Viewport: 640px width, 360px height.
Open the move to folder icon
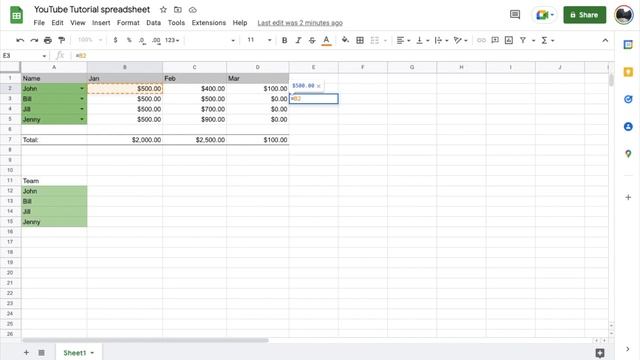178,9
